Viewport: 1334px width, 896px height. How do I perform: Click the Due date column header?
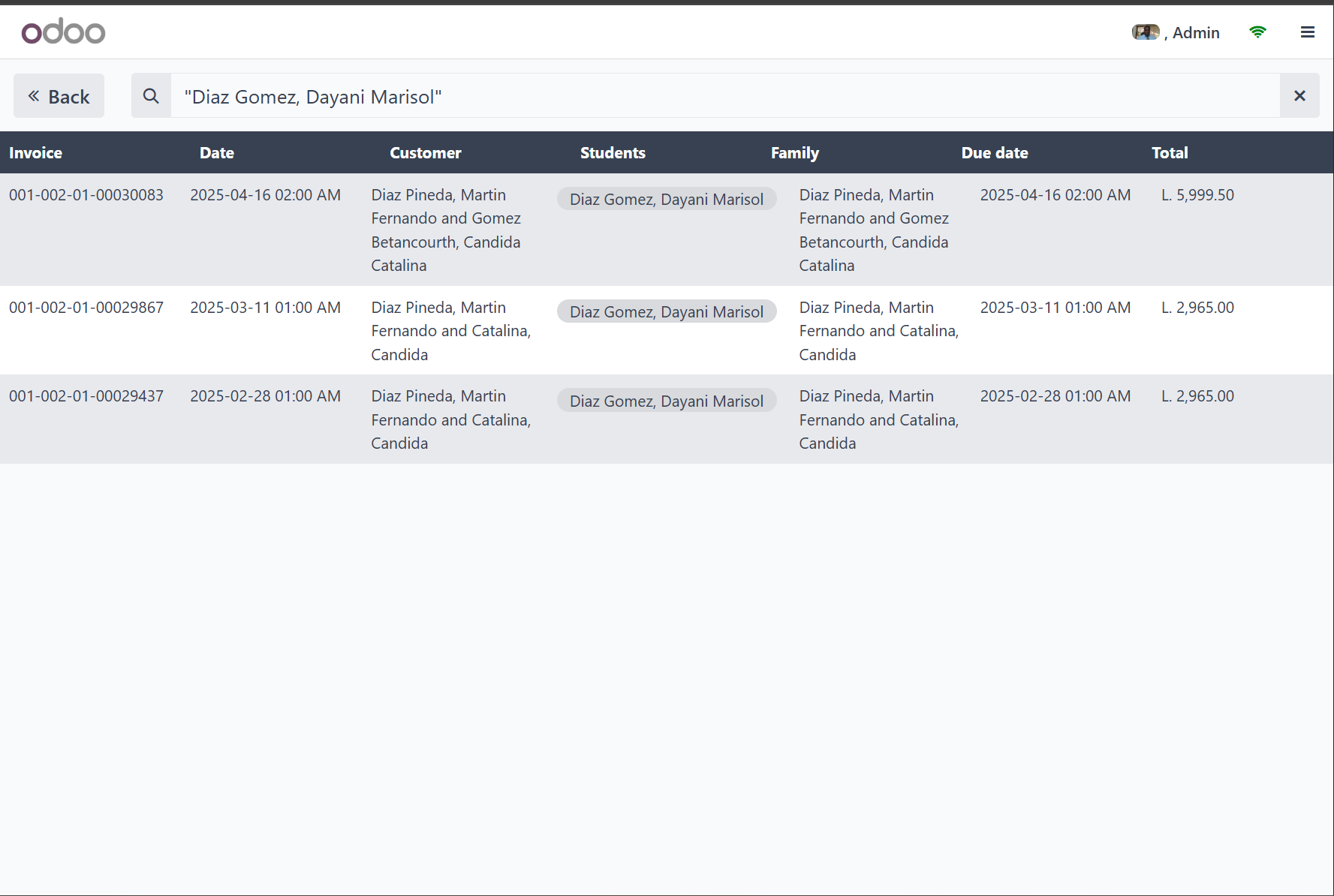(994, 153)
